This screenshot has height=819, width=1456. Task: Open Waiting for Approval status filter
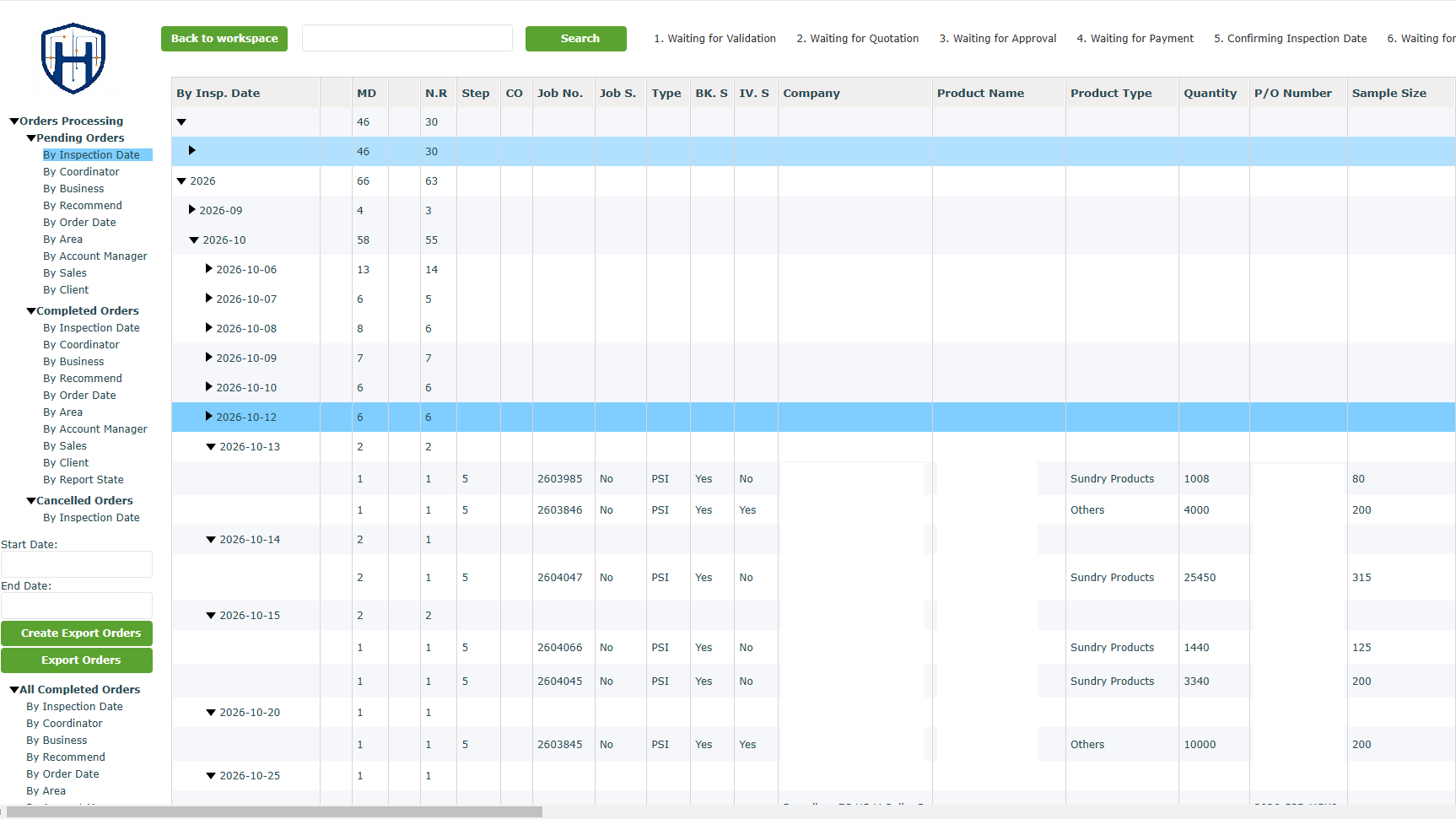998,39
